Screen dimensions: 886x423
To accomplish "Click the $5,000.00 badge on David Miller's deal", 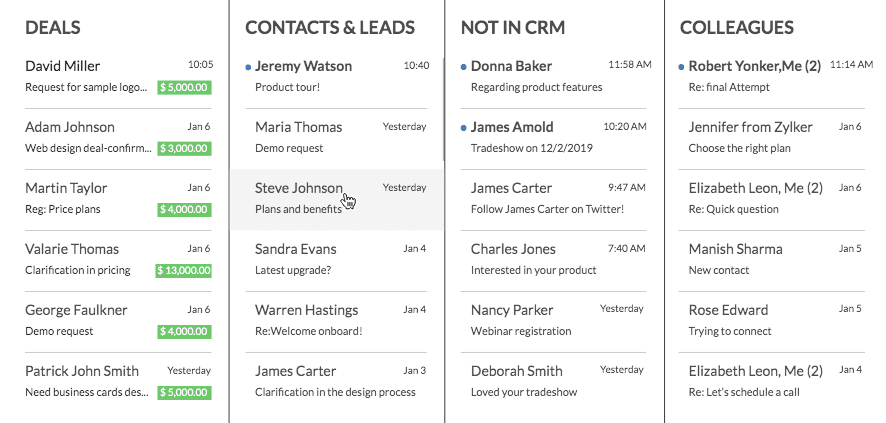I will click(184, 88).
